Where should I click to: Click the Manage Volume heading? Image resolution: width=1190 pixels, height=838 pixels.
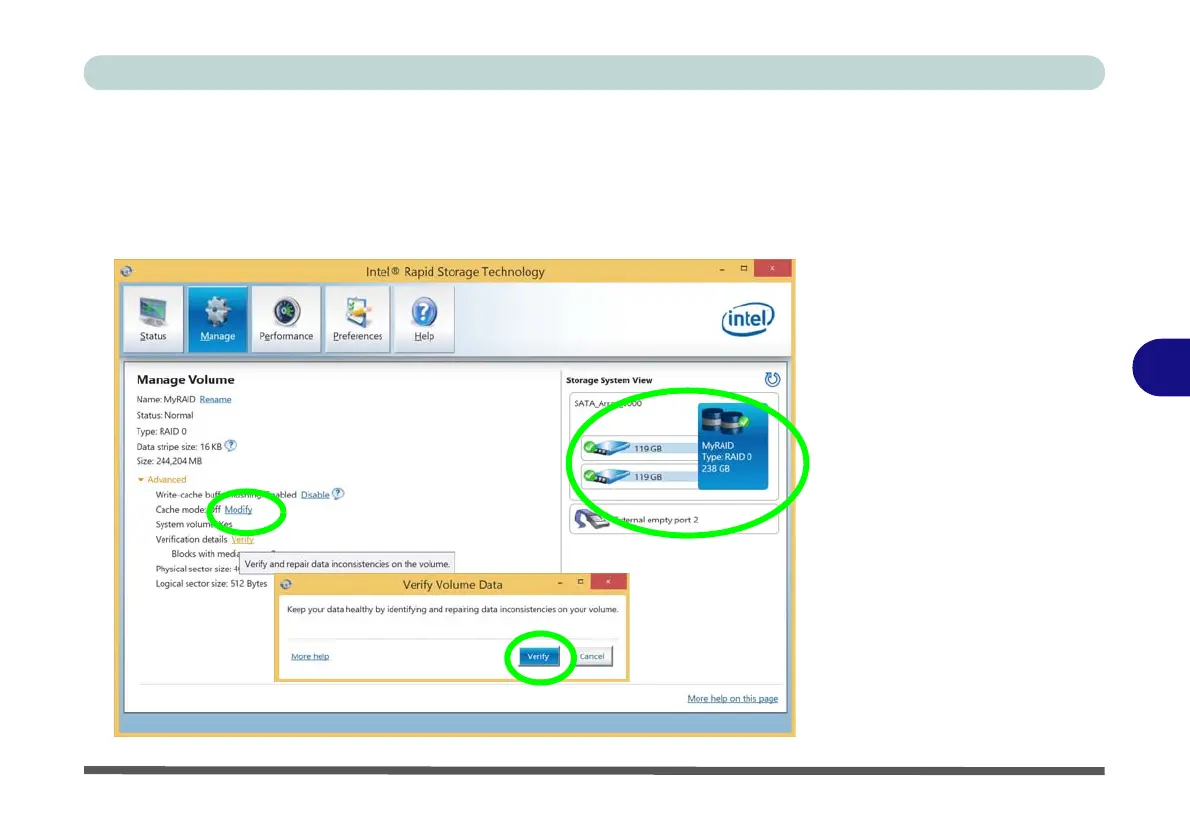[x=185, y=380]
